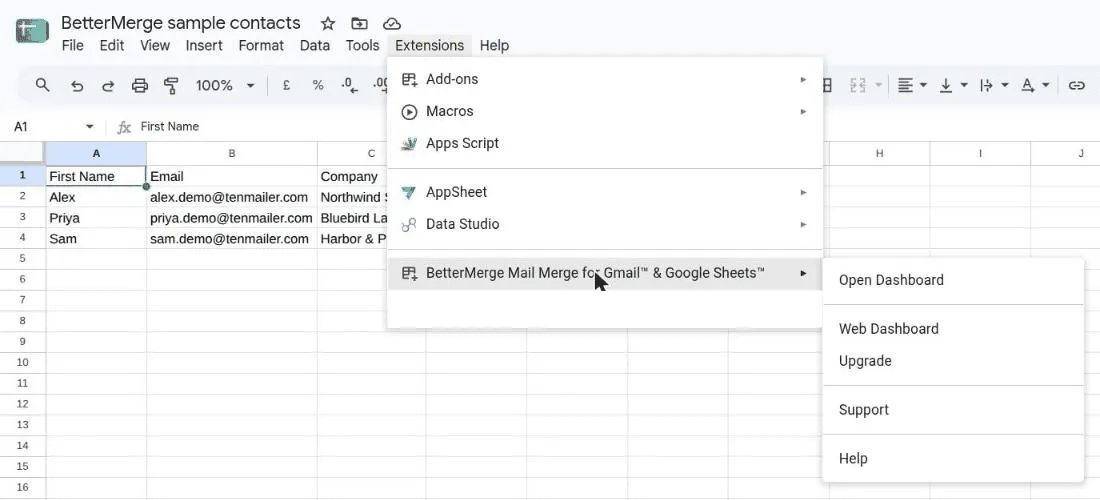Decrease decimal places
This screenshot has width=1100, height=500.
tap(349, 86)
